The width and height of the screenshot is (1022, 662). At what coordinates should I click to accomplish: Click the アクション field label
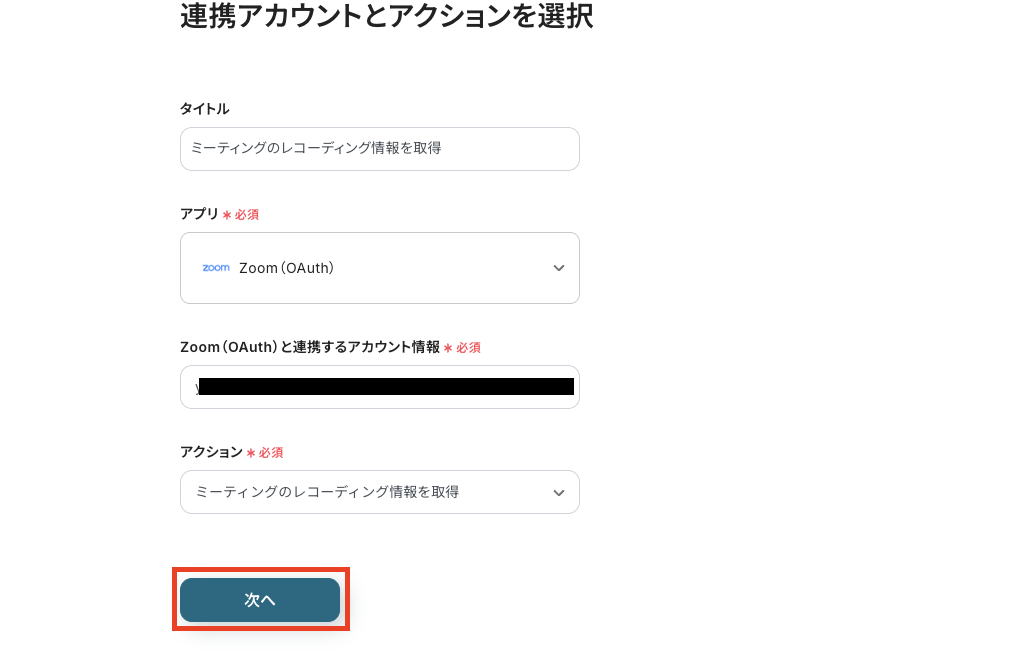211,452
